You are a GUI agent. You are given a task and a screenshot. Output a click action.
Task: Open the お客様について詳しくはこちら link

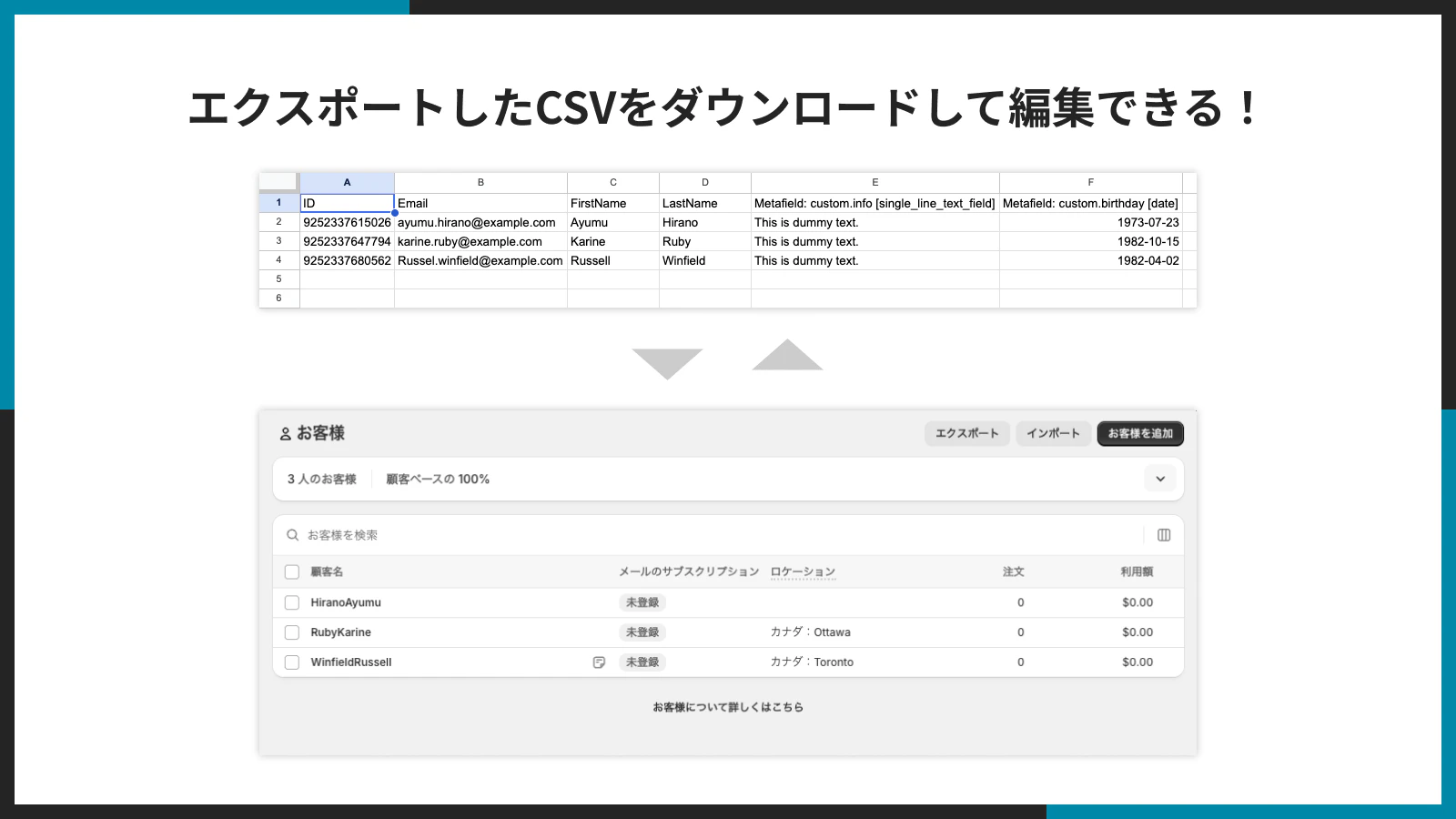coord(728,707)
